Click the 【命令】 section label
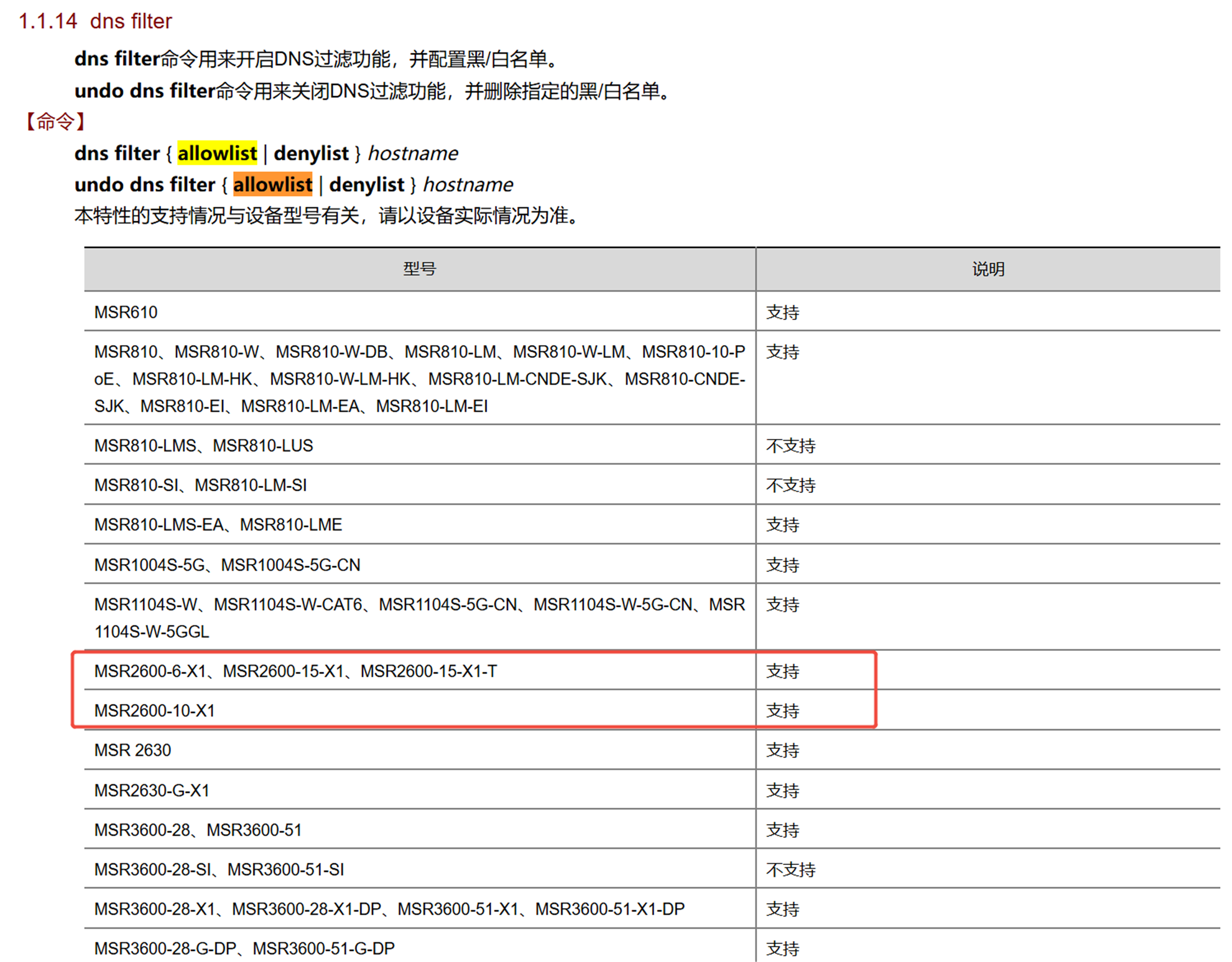 click(x=55, y=121)
